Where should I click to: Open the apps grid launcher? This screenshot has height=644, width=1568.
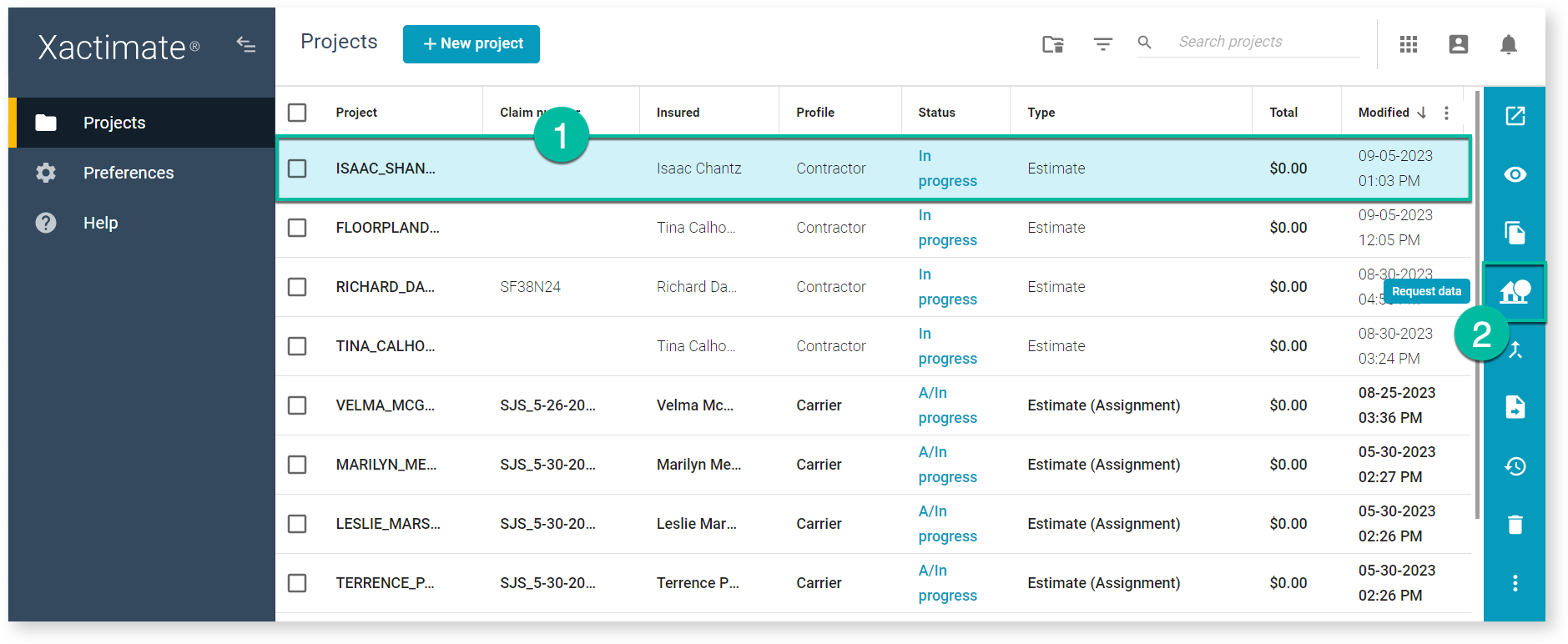(x=1409, y=44)
